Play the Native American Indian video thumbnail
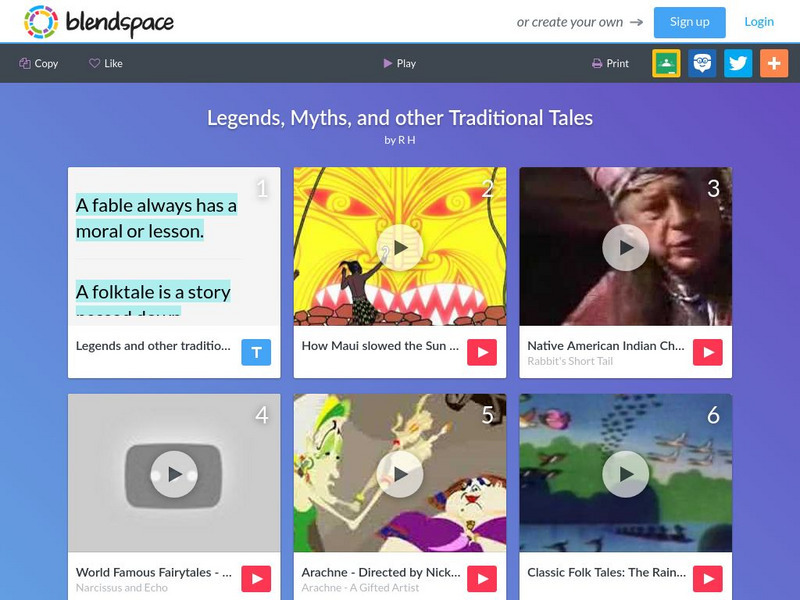 coord(626,247)
